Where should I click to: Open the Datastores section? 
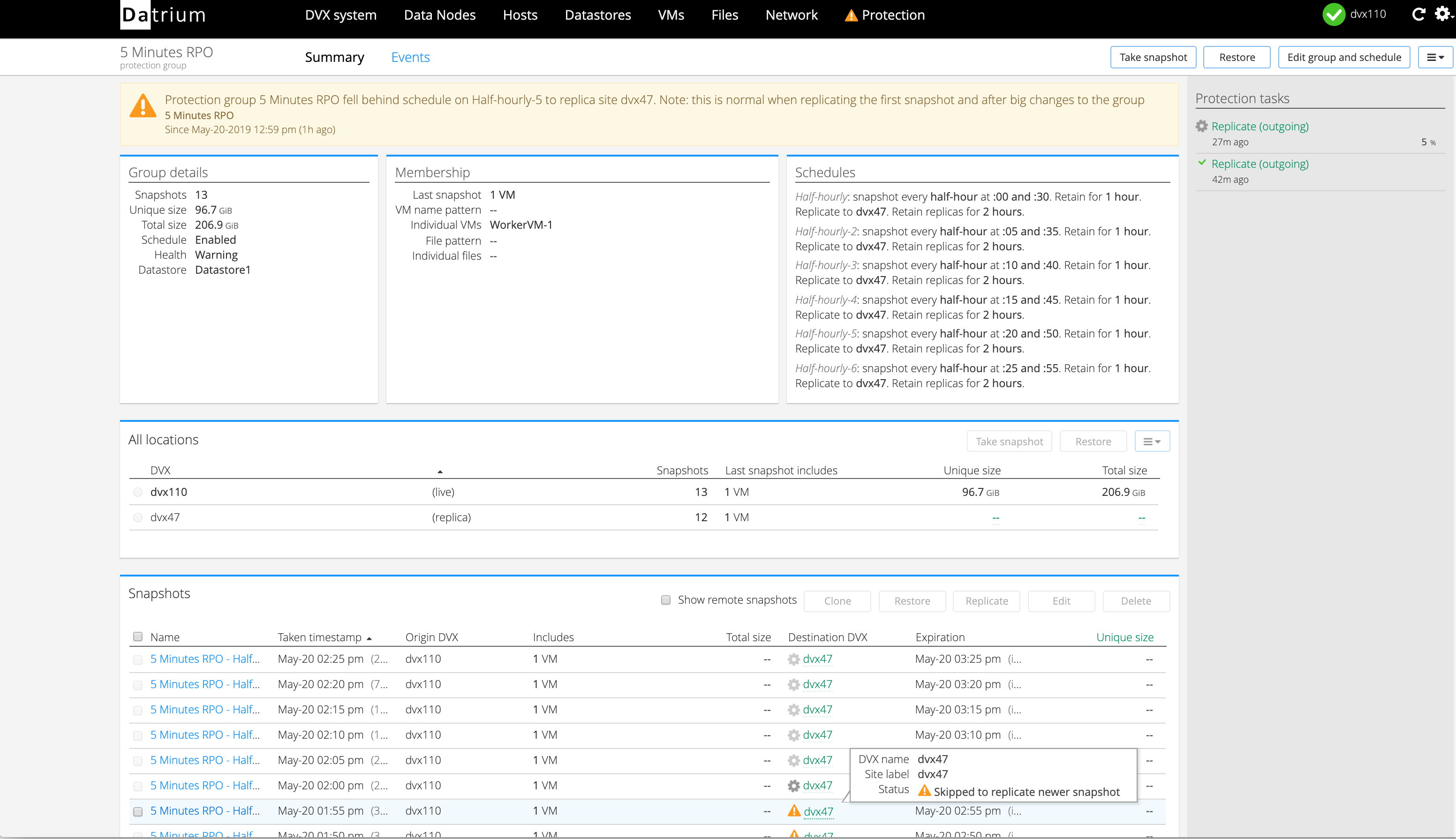[x=598, y=15]
